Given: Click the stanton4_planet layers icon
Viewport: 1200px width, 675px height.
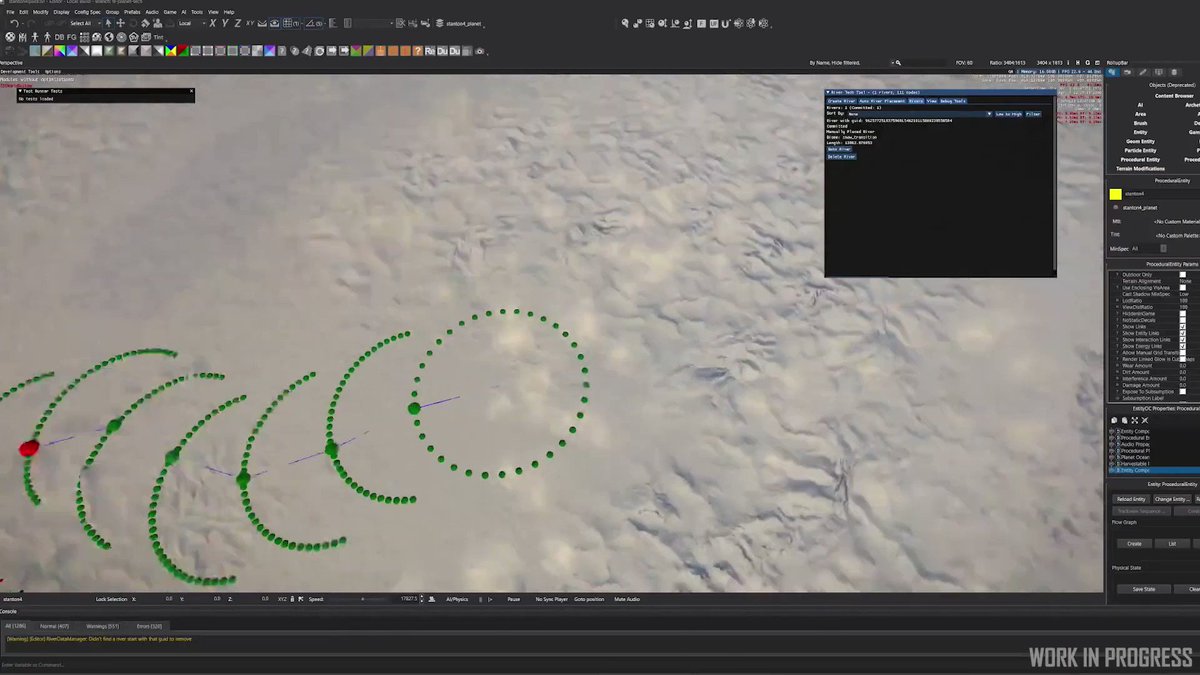Looking at the screenshot, I should coord(438,23).
